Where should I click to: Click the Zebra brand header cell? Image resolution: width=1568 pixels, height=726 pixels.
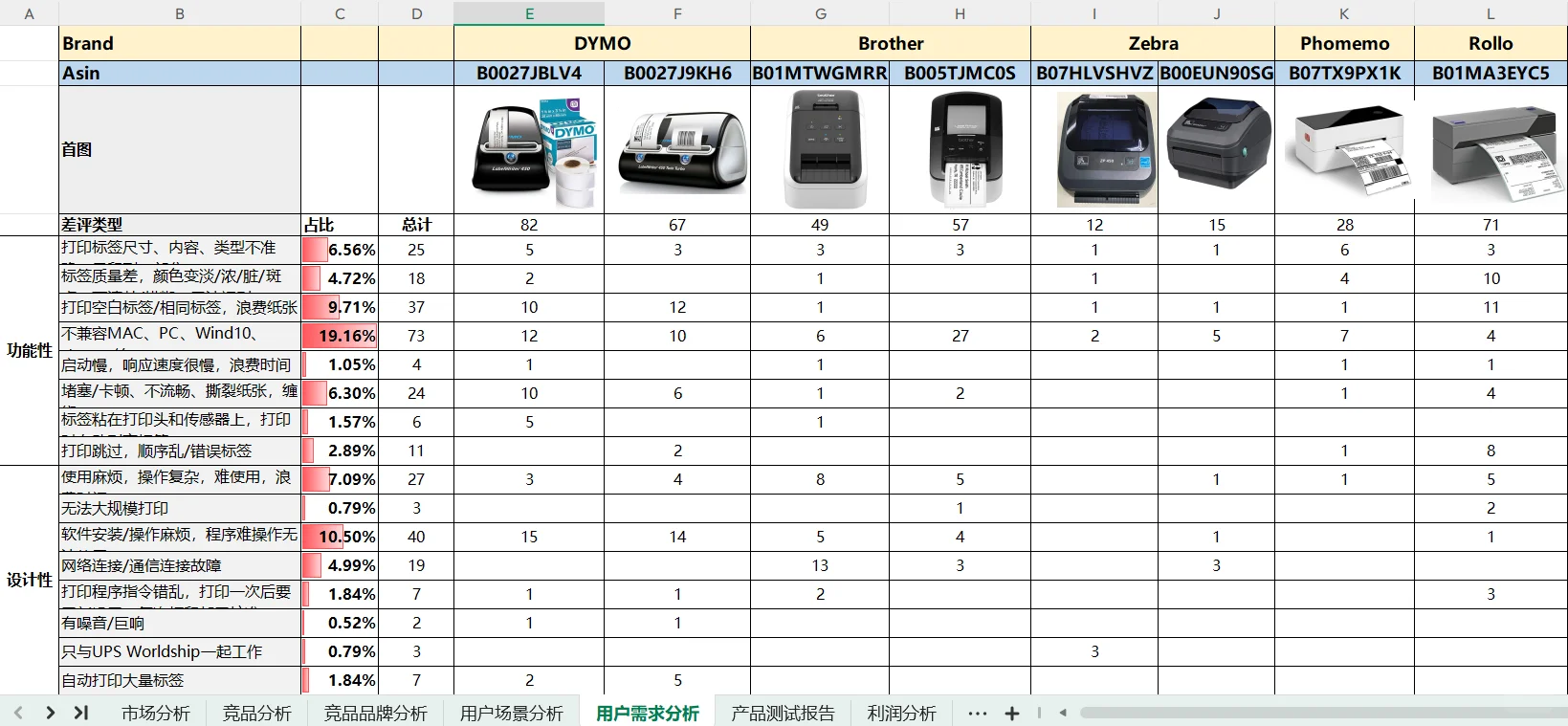pos(1153,43)
